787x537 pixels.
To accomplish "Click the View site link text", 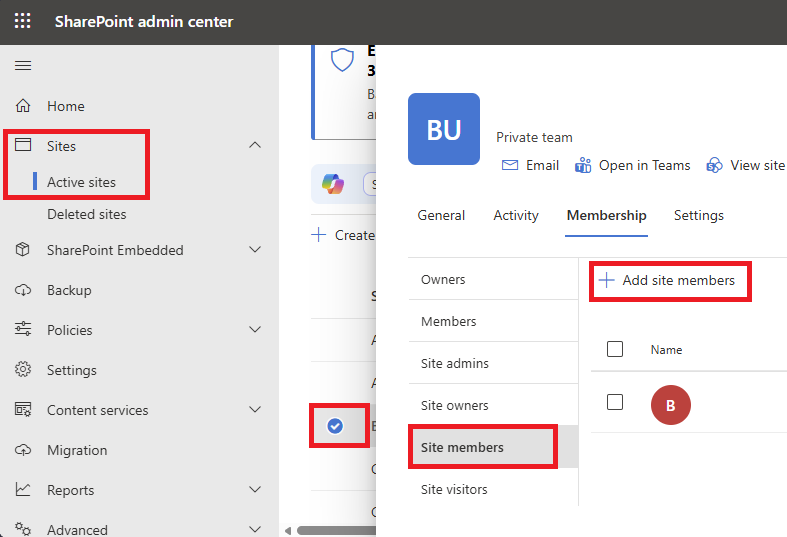I will [x=757, y=165].
